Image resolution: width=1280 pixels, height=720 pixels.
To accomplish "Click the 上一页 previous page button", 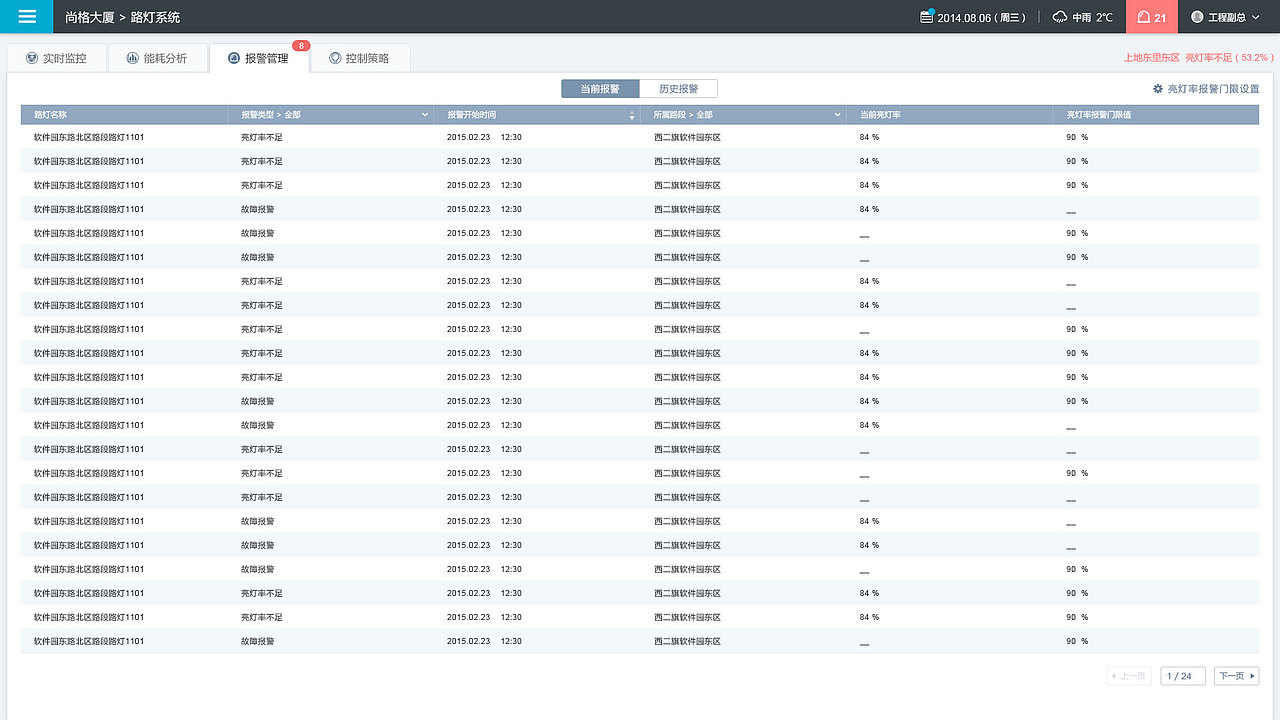I will point(1129,676).
